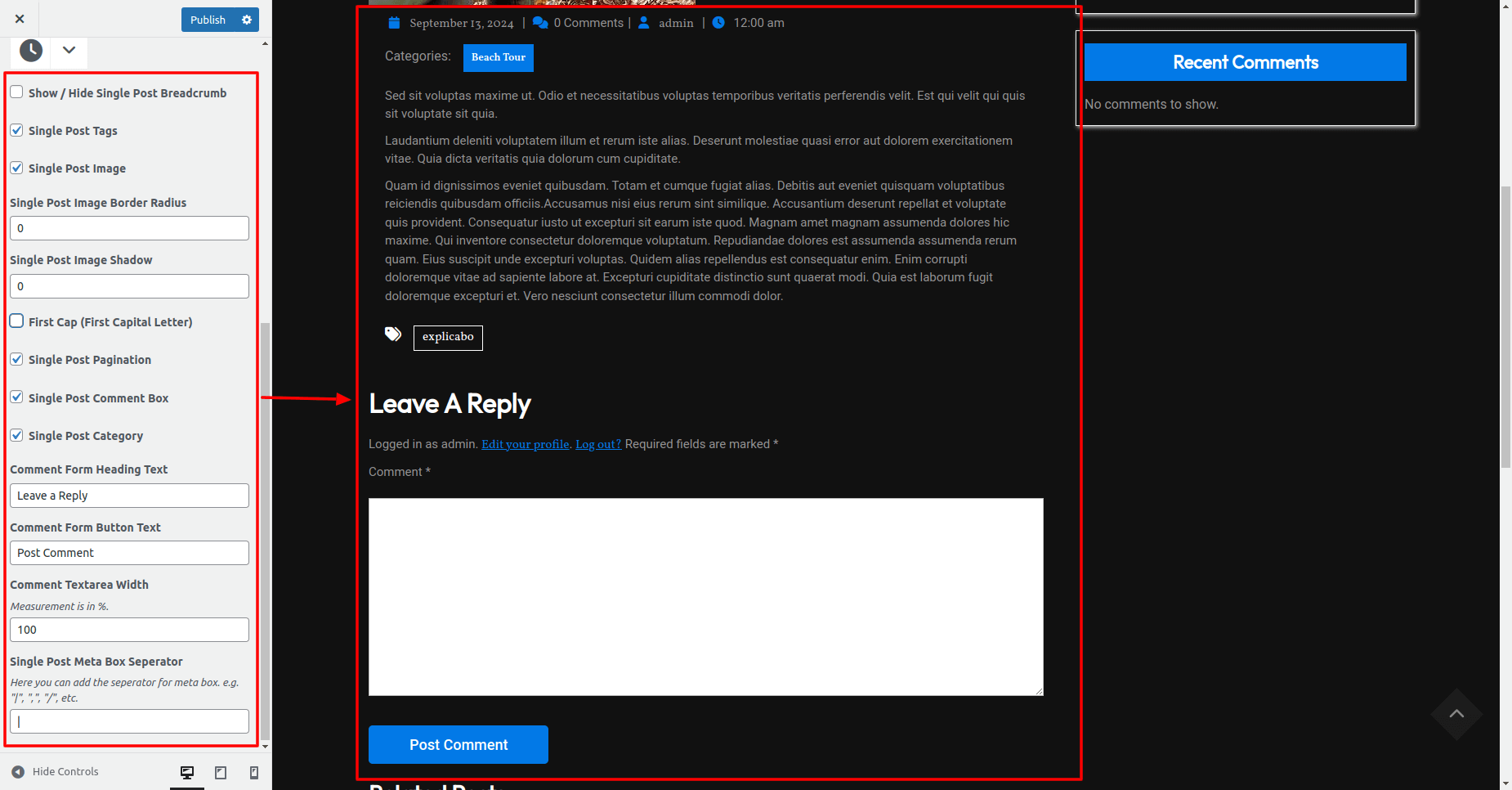
Task: Click the Publish button
Action: coord(208,20)
